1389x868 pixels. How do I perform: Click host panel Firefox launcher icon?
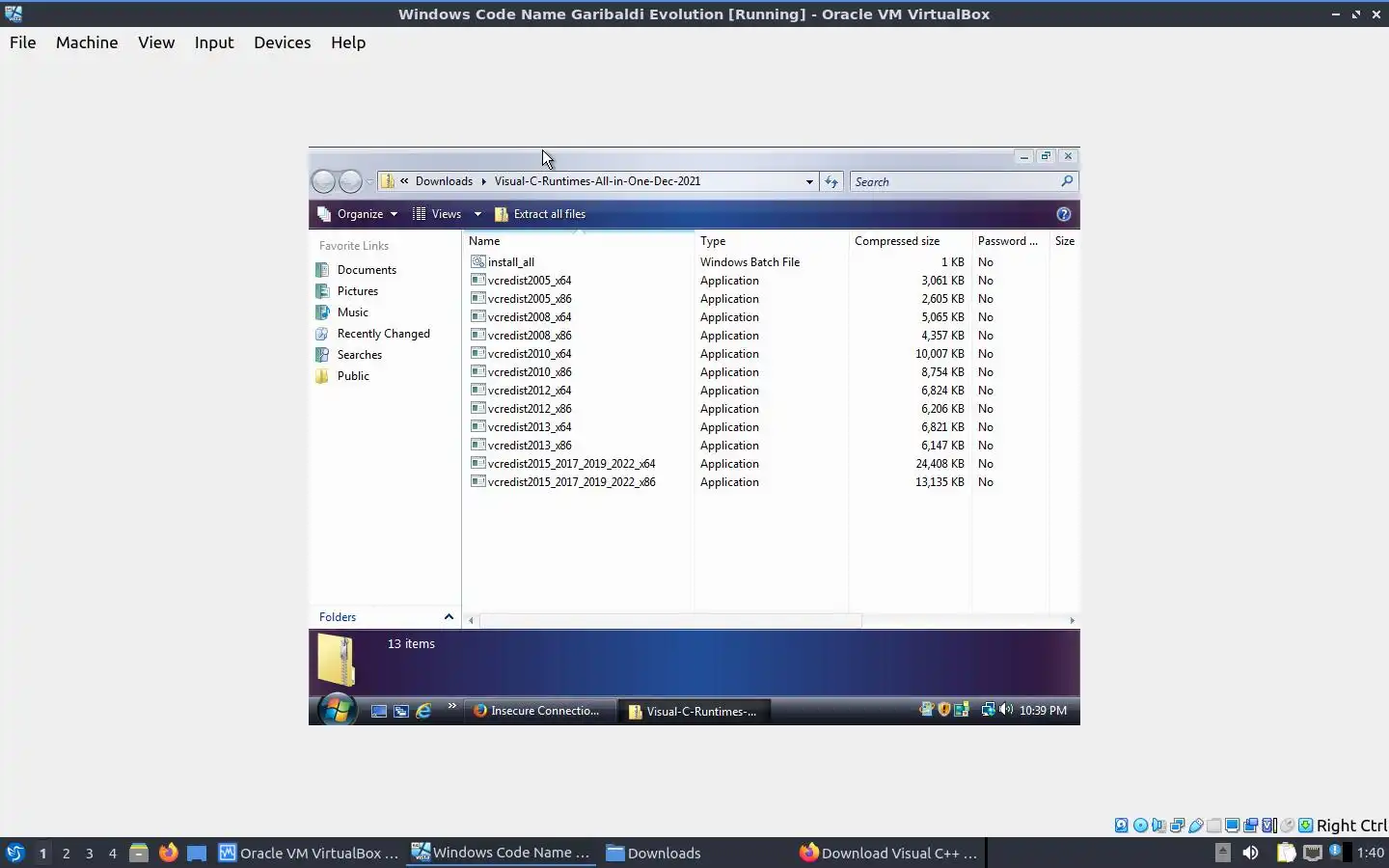(168, 853)
